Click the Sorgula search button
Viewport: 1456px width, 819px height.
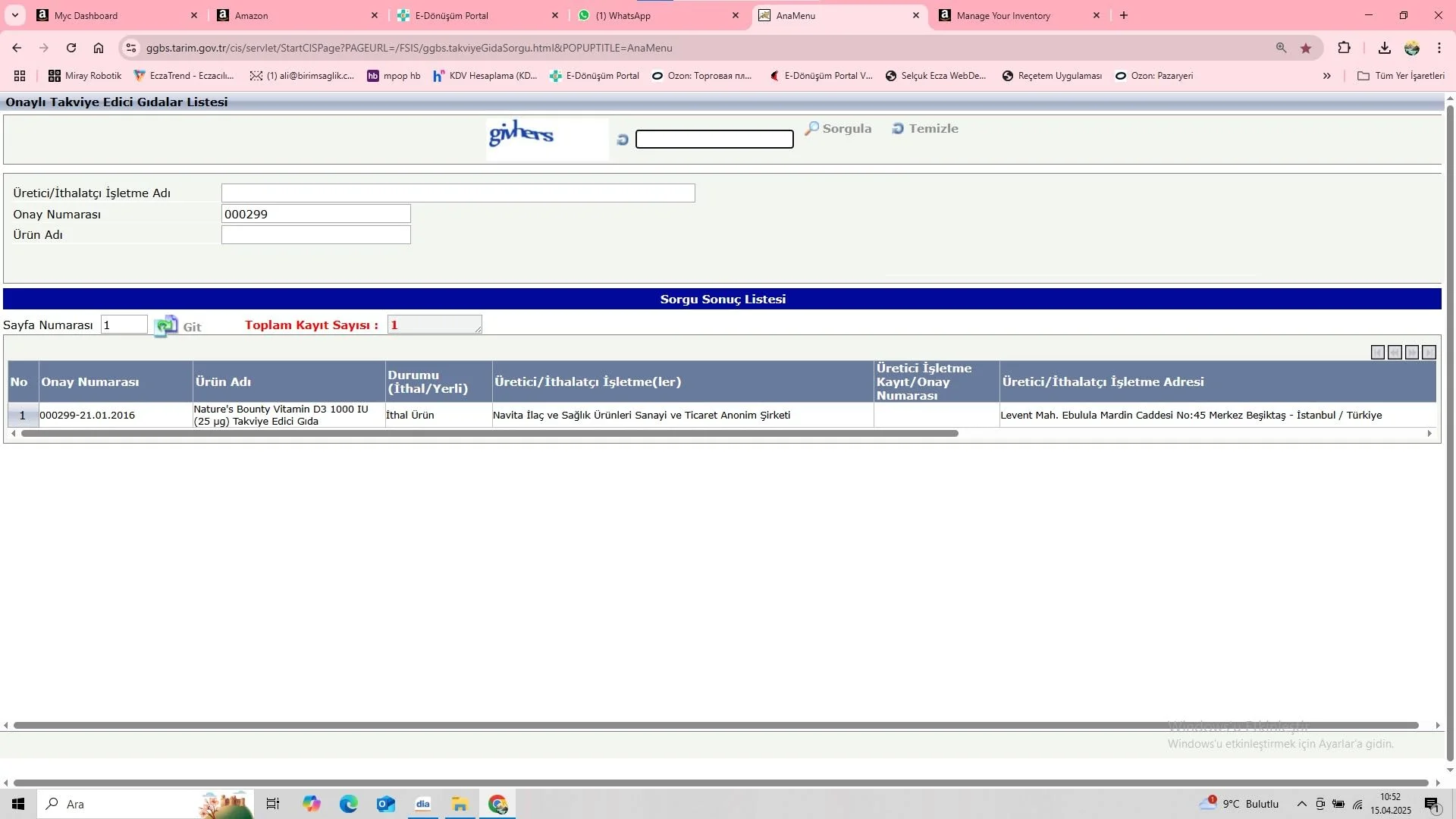pyautogui.click(x=838, y=129)
